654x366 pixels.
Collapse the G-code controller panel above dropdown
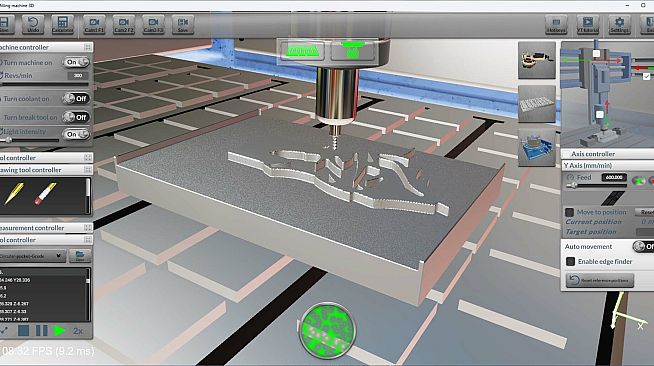(x=88, y=240)
